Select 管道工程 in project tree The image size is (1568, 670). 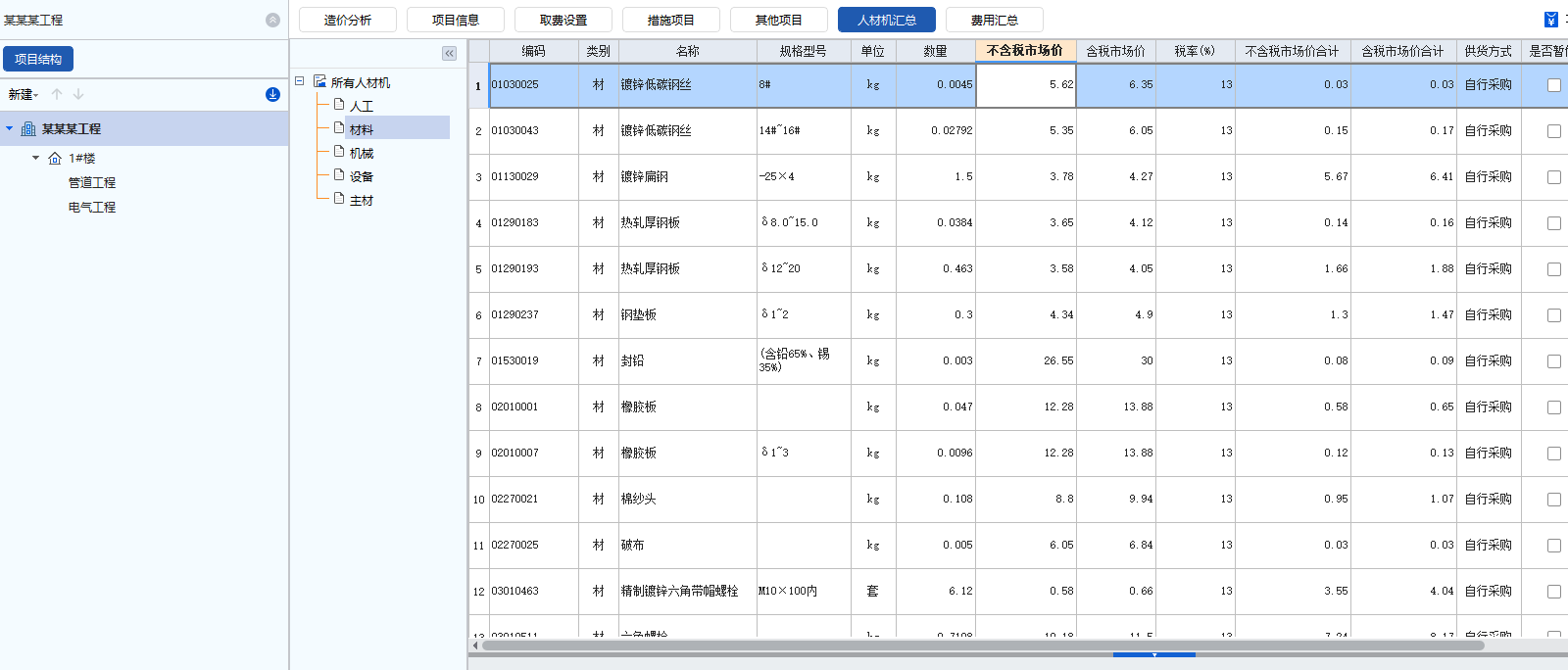[92, 182]
